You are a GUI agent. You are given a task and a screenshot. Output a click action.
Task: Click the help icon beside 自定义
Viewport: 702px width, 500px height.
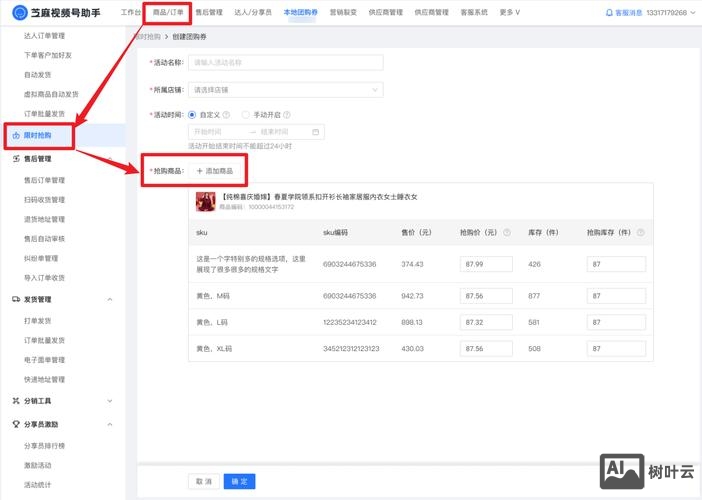coord(226,115)
